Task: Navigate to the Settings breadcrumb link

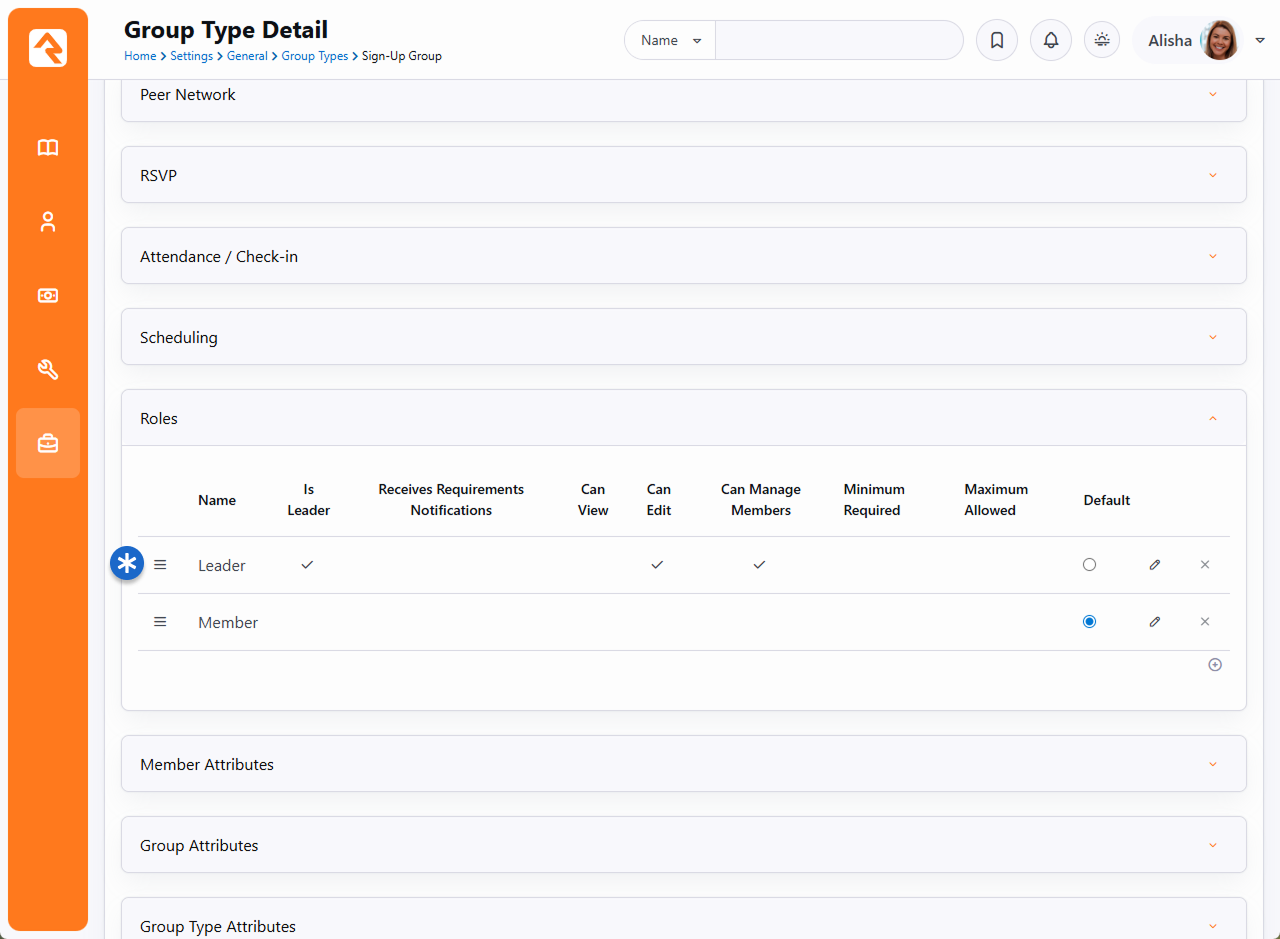Action: point(191,56)
